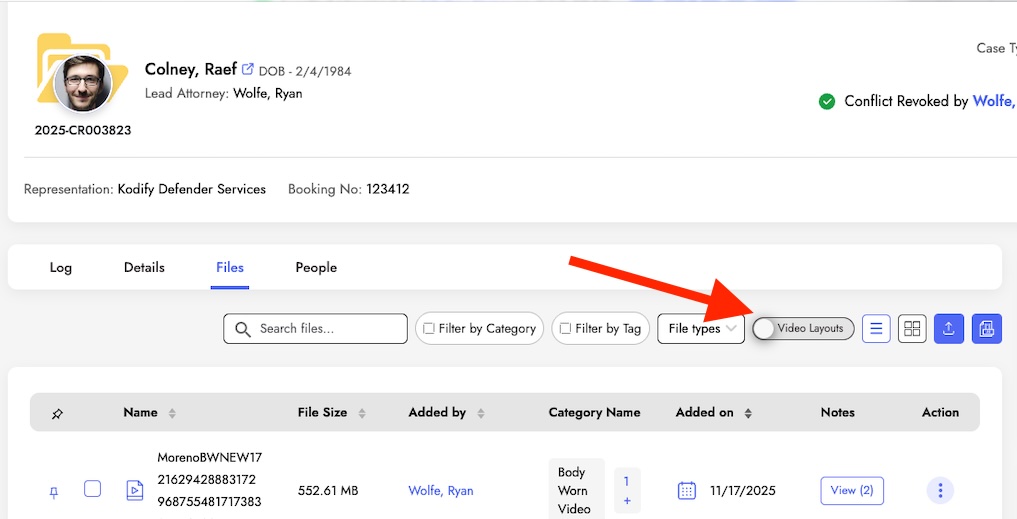This screenshot has width=1017, height=519.
Task: Click the video file icon for MorenoBWNEW17
Action: click(134, 490)
